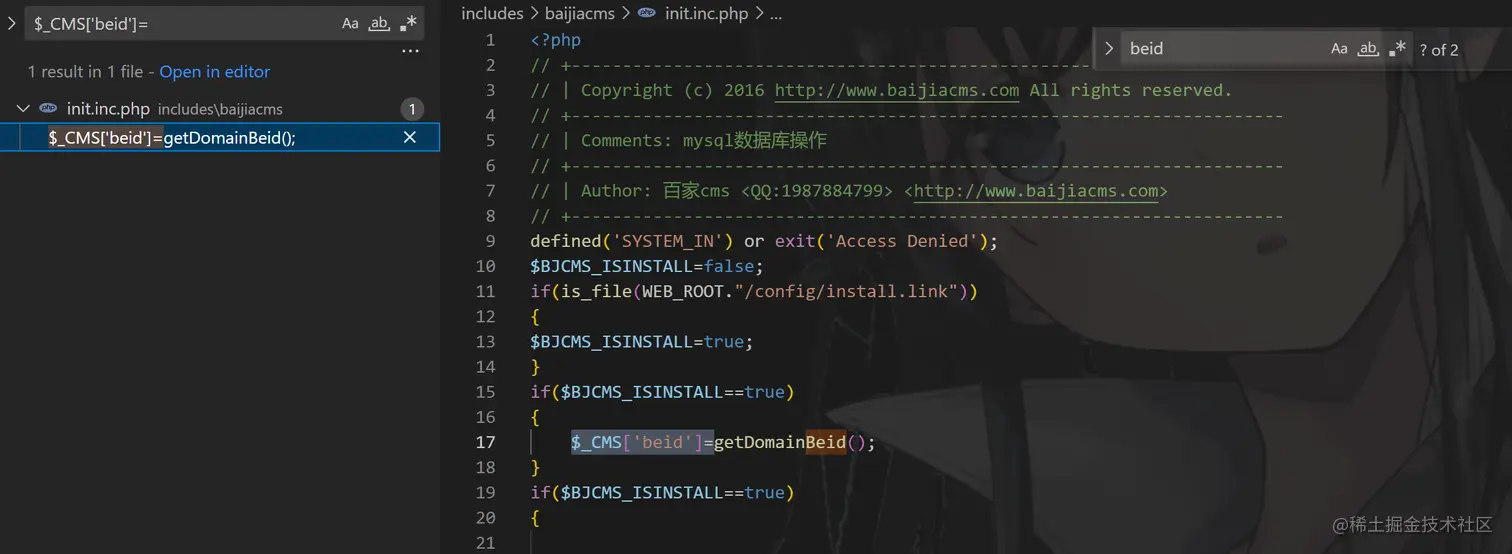Select the baijiacms breadcrumb segment
The height and width of the screenshot is (554, 1512).
[x=580, y=14]
